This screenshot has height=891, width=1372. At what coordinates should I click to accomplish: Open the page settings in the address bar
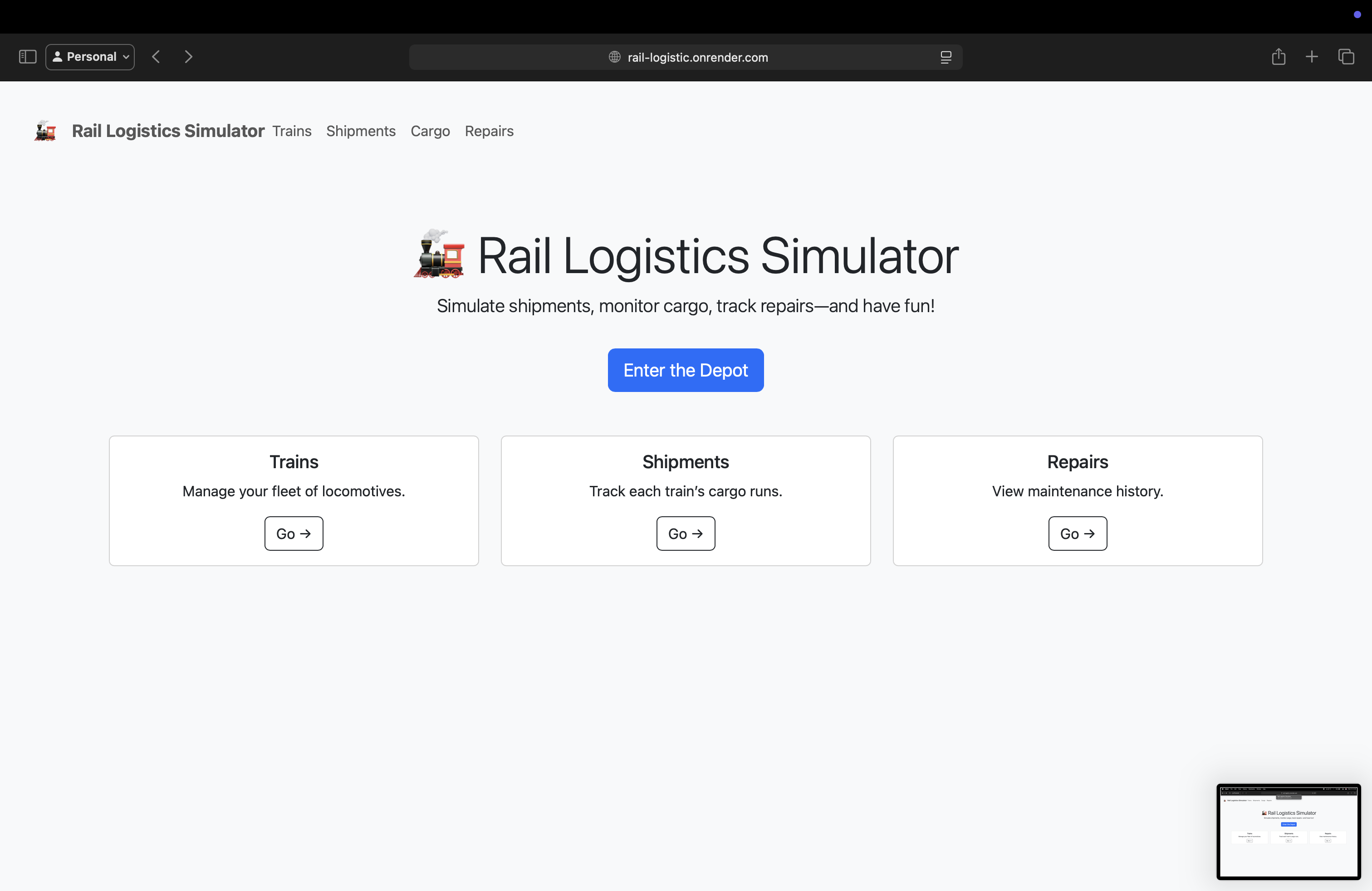click(x=946, y=57)
